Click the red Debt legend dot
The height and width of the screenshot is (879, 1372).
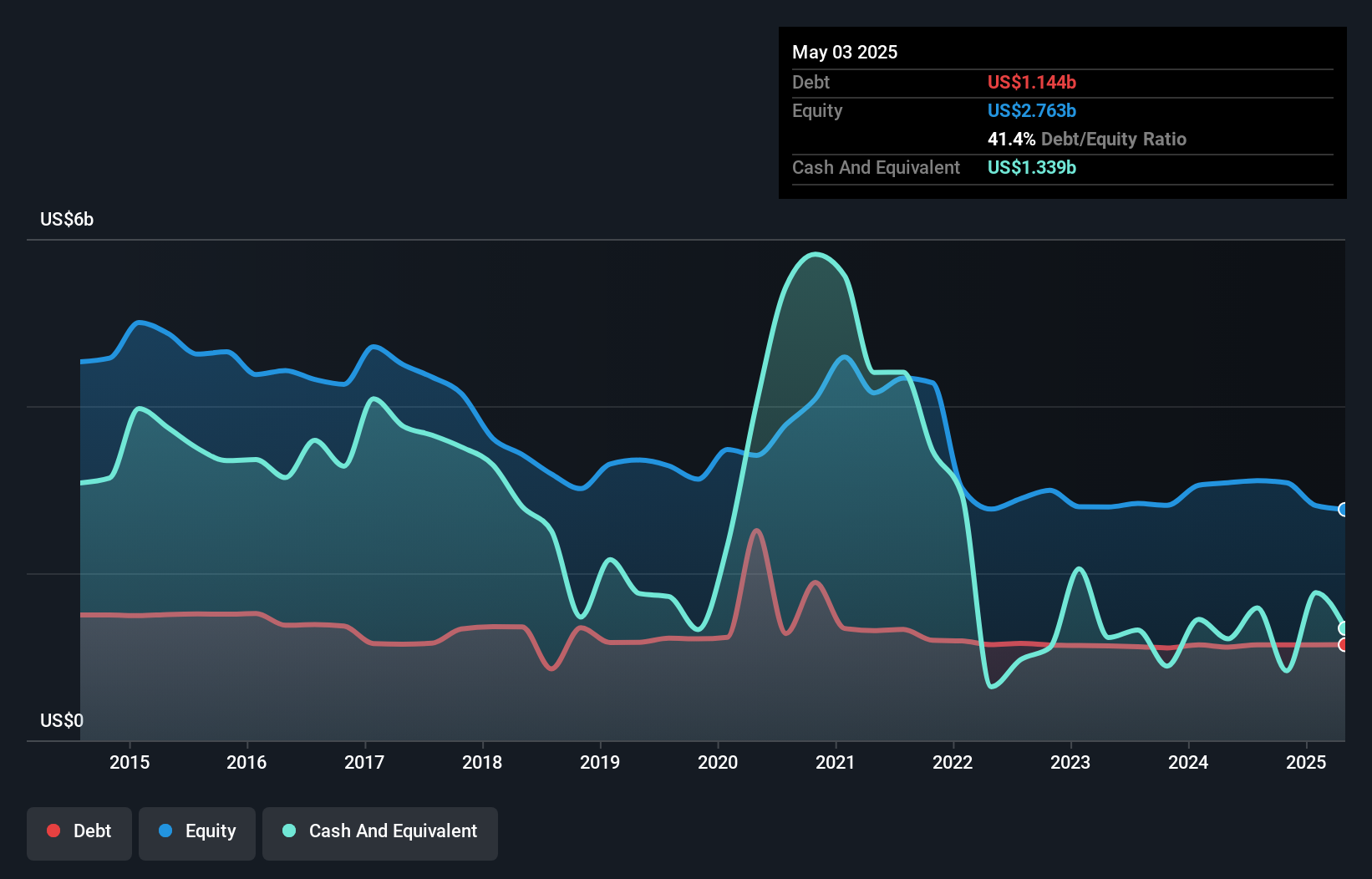(x=53, y=831)
